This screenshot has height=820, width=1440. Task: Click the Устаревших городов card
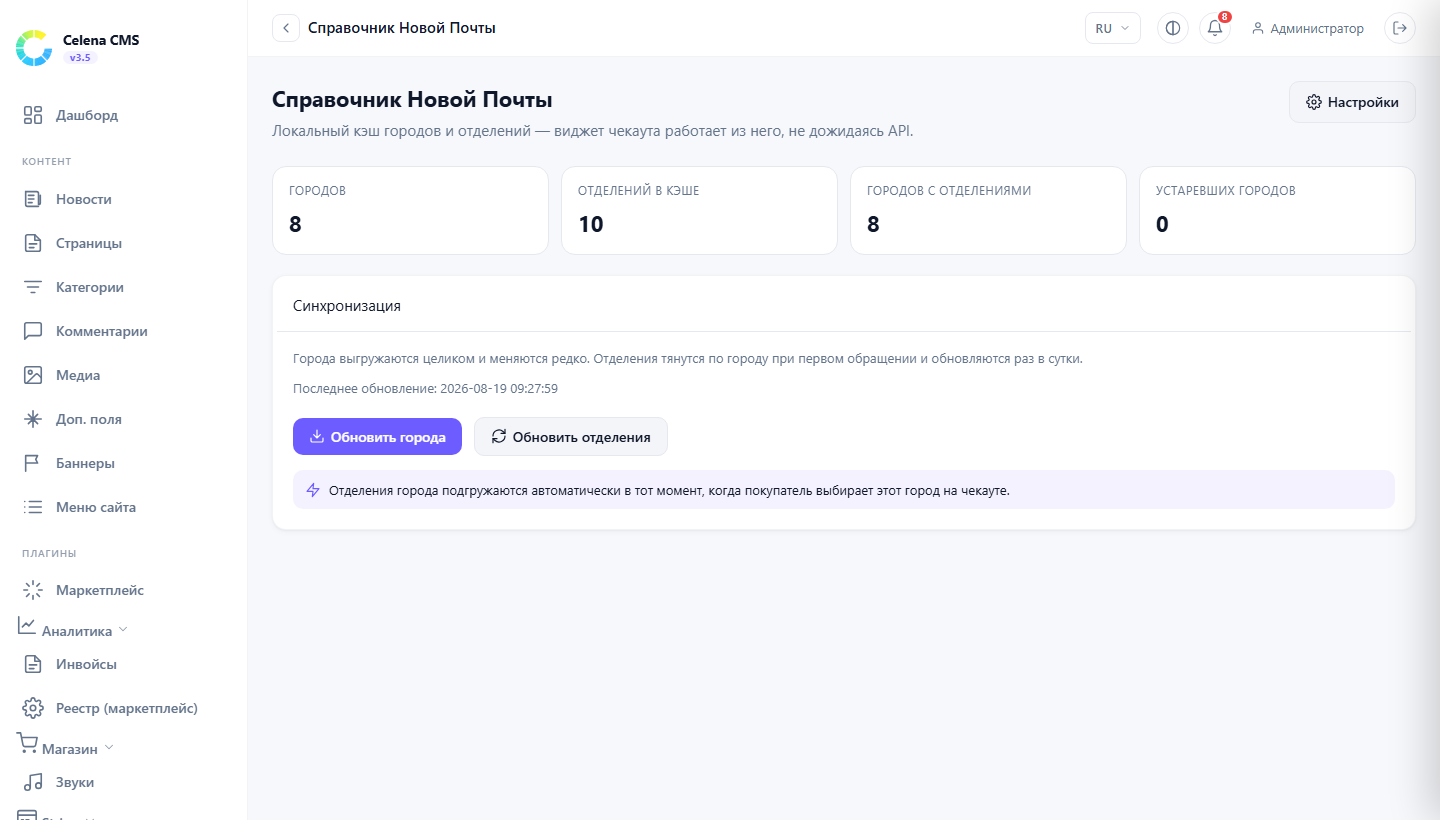coord(1277,210)
